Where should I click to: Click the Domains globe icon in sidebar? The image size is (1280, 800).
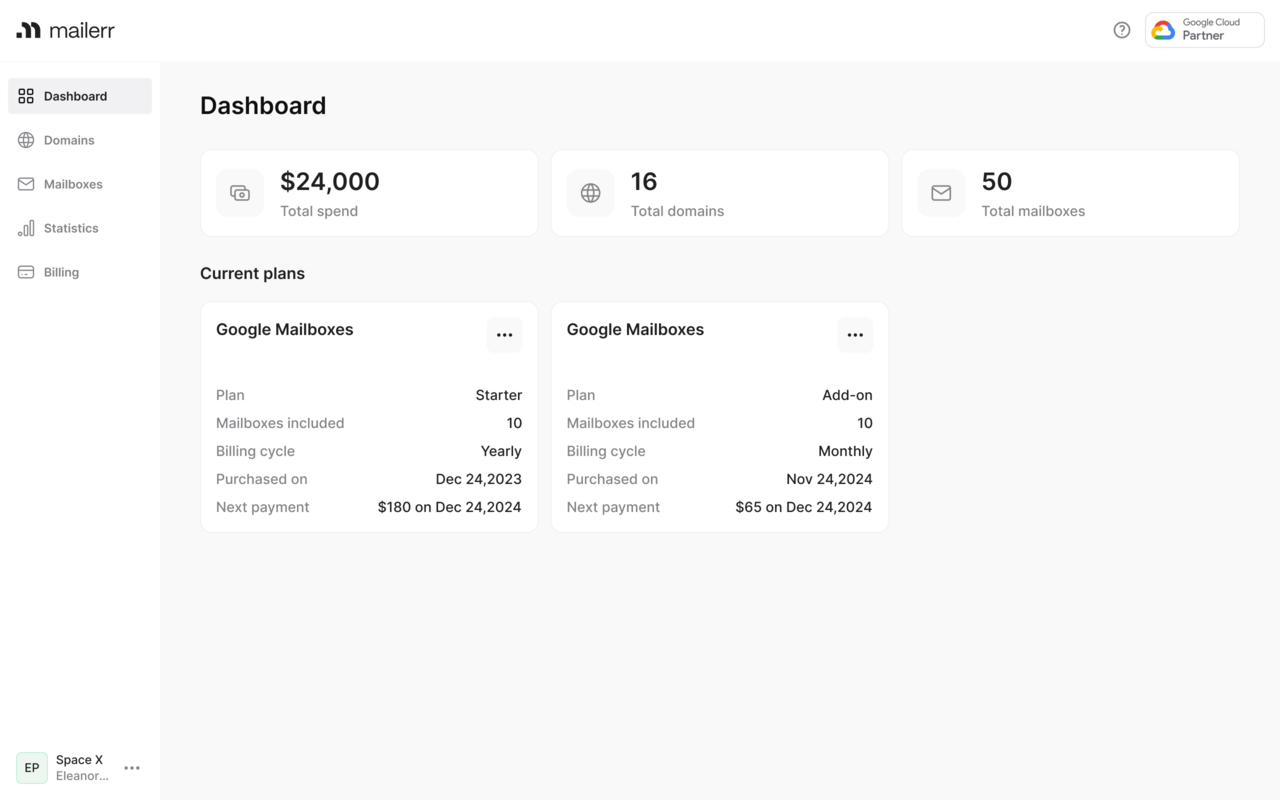26,140
